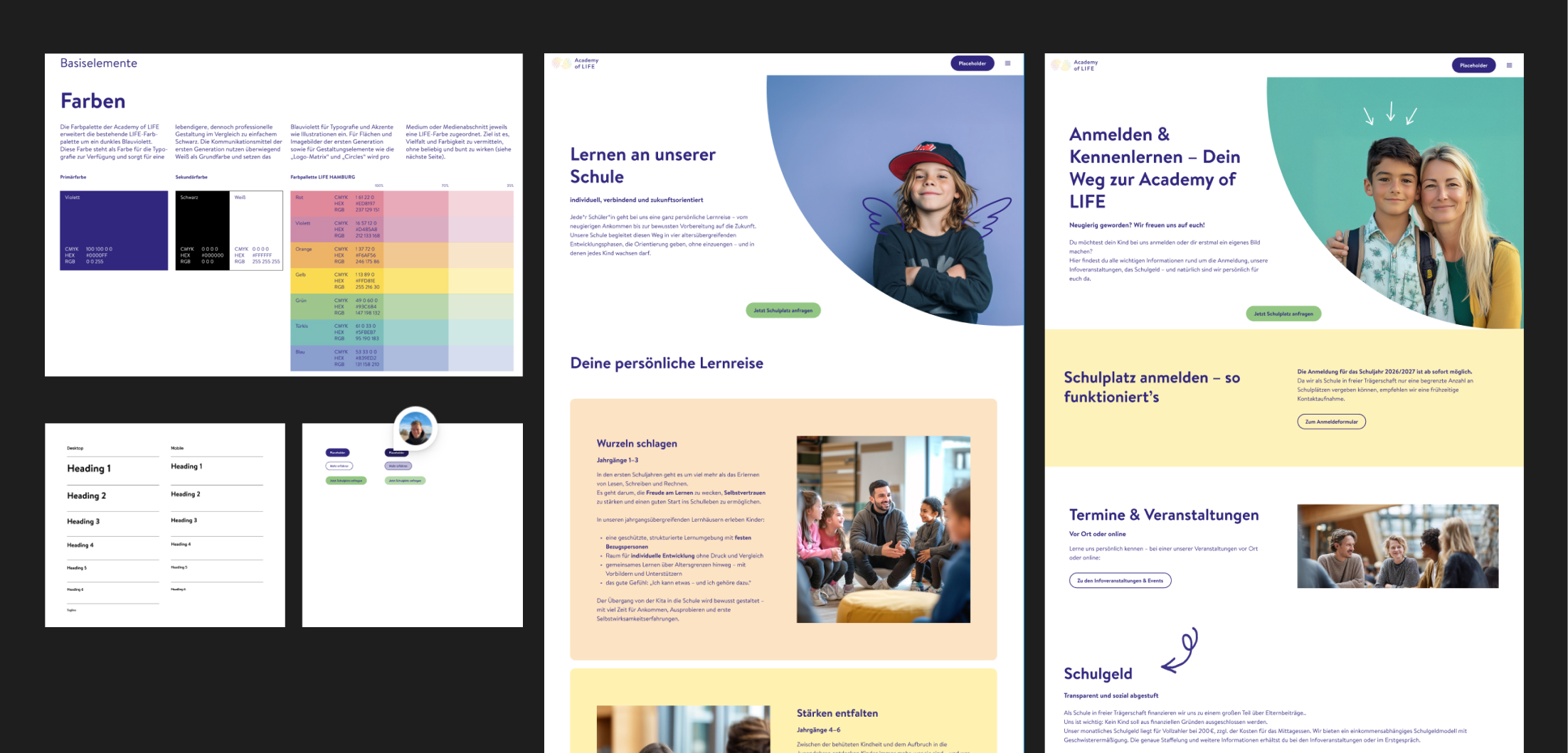This screenshot has width=1568, height=753.
Task: Select the Basiselemente title text
Action: (99, 63)
